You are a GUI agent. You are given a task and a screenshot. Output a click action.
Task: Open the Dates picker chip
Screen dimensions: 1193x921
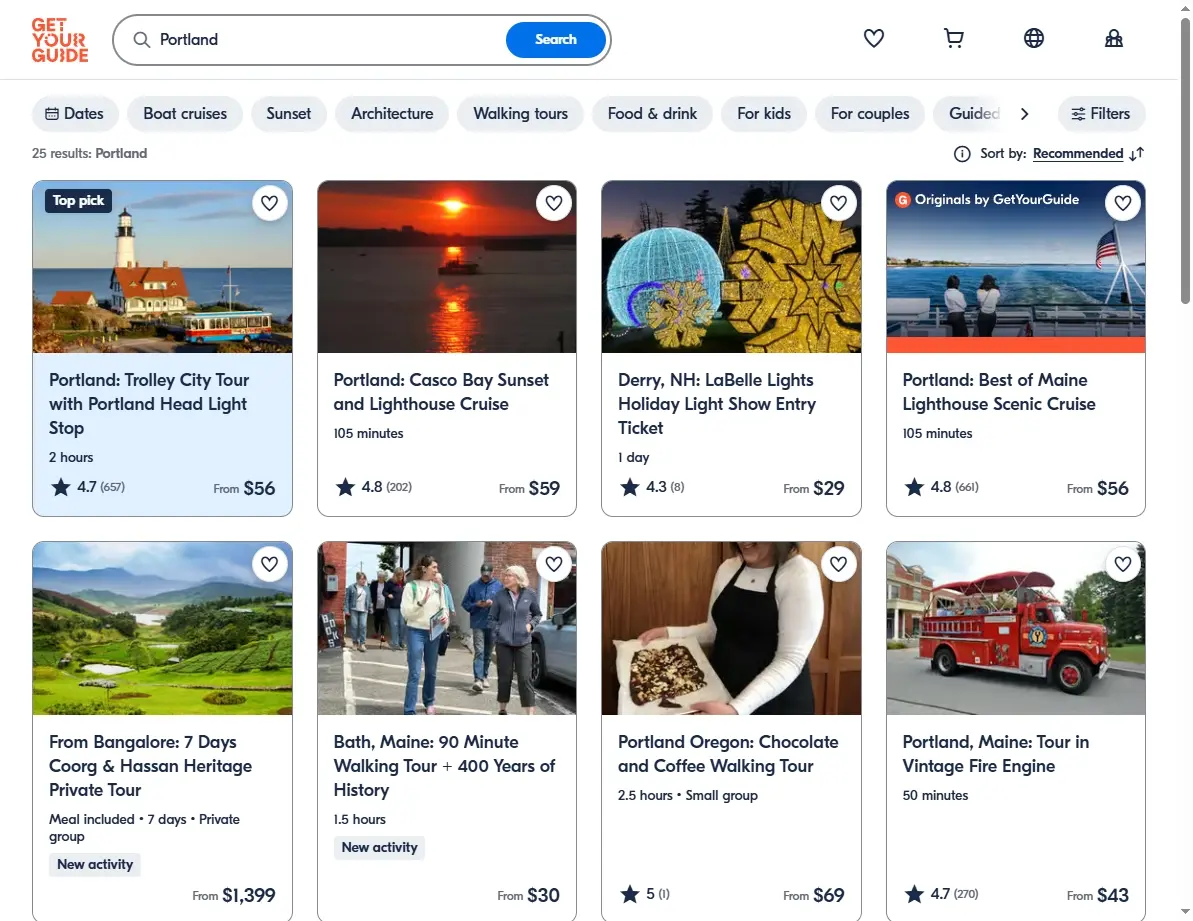tap(75, 114)
